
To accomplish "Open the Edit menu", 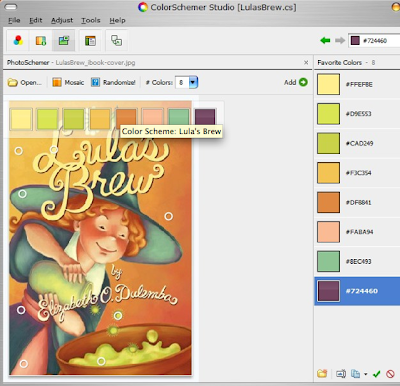I will click(x=36, y=20).
